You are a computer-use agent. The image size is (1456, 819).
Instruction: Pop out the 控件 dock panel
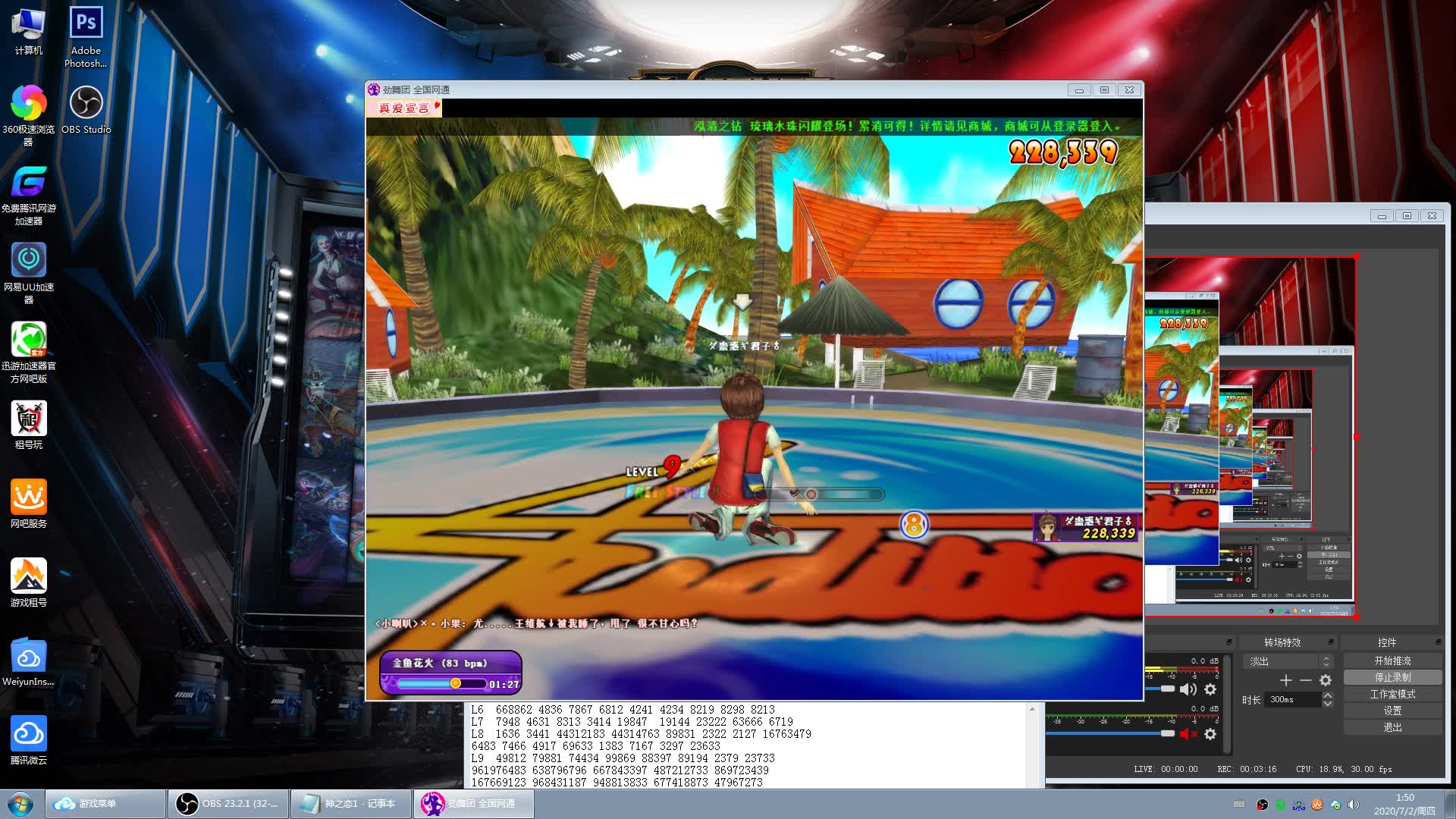1438,642
